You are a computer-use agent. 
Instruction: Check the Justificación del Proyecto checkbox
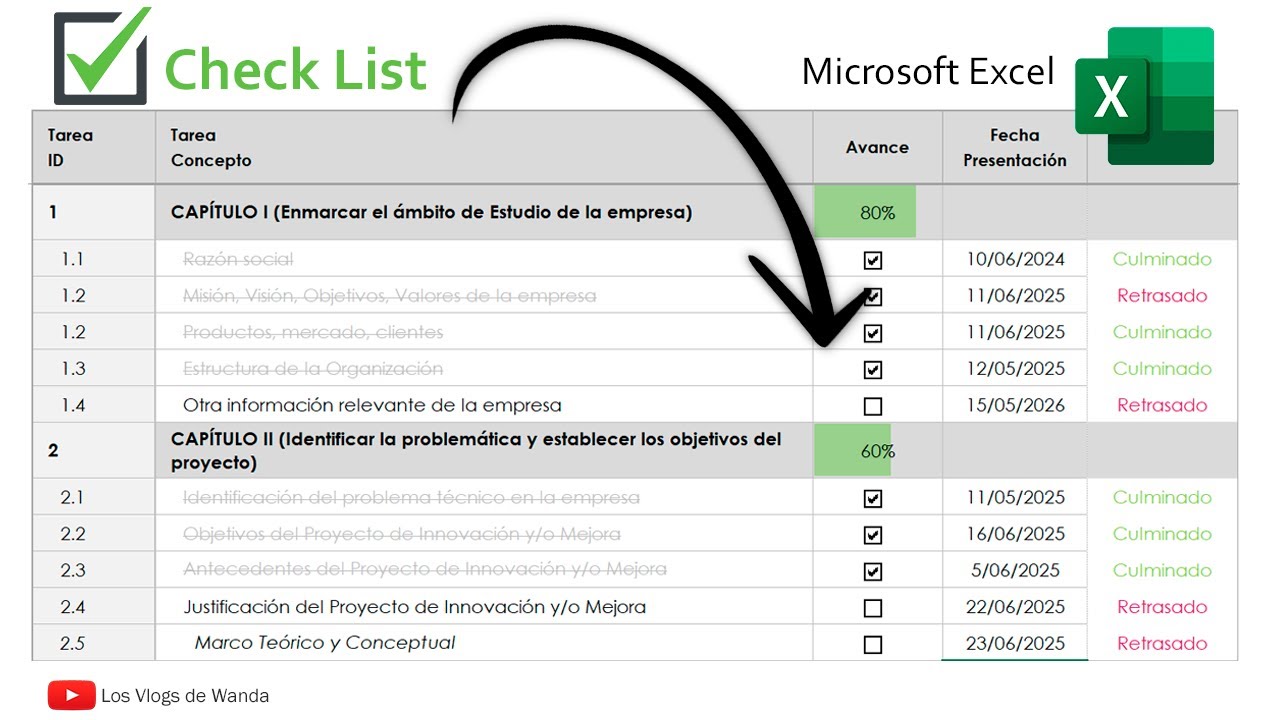[x=873, y=608]
